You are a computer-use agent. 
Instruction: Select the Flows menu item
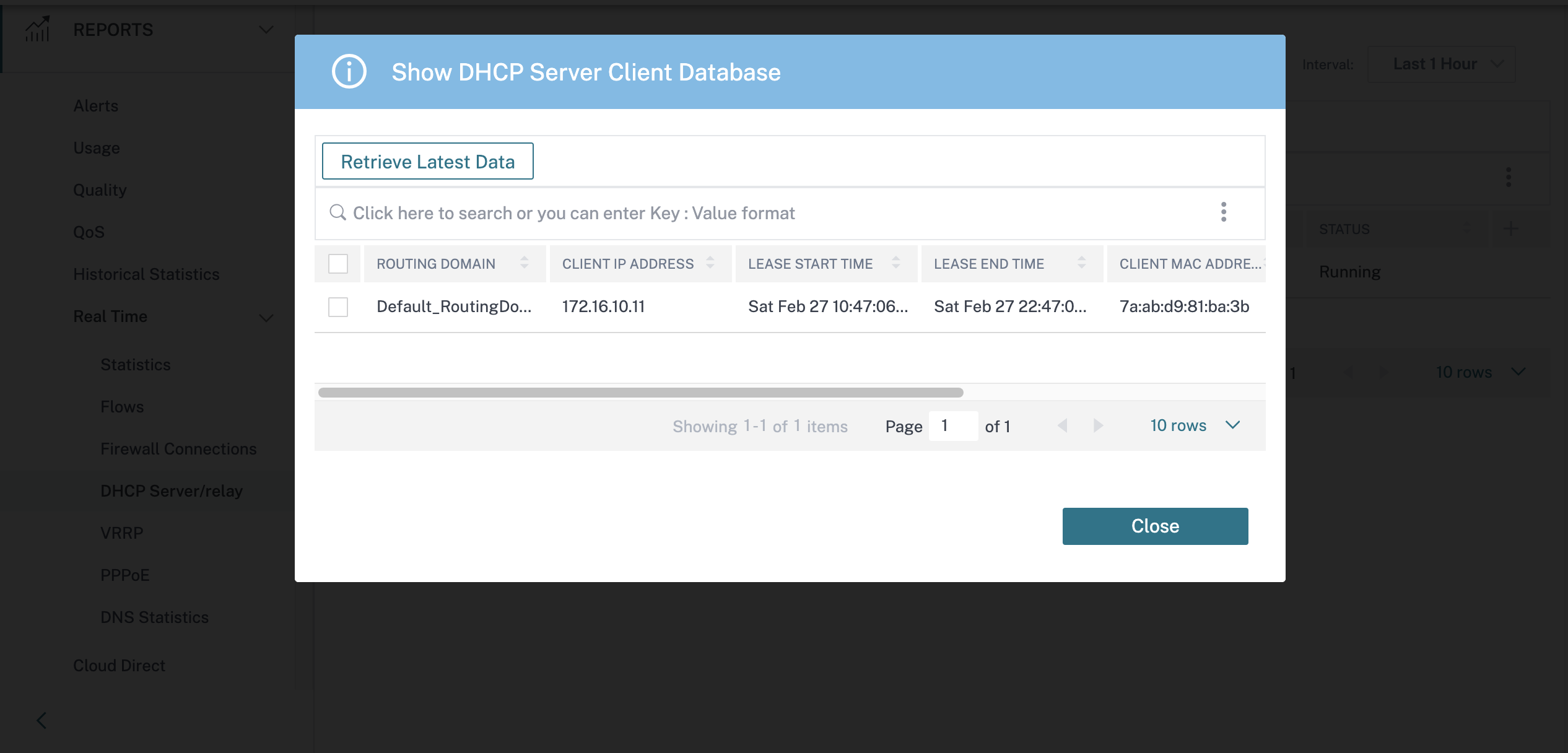click(122, 407)
